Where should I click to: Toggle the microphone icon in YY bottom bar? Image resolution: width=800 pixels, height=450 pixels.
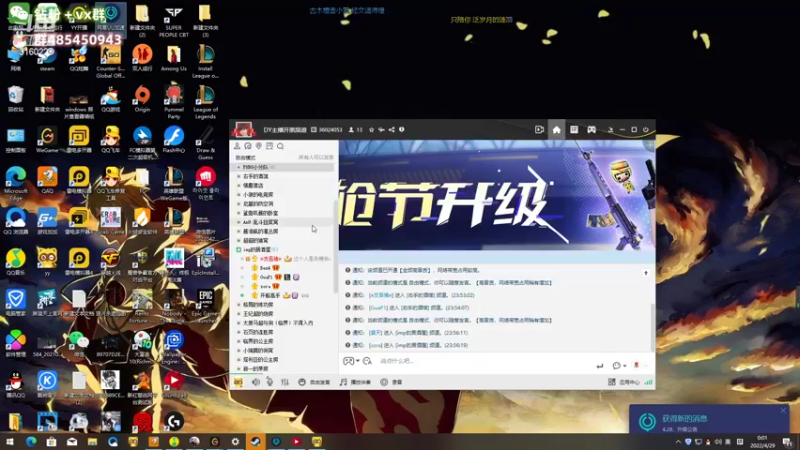coord(269,382)
